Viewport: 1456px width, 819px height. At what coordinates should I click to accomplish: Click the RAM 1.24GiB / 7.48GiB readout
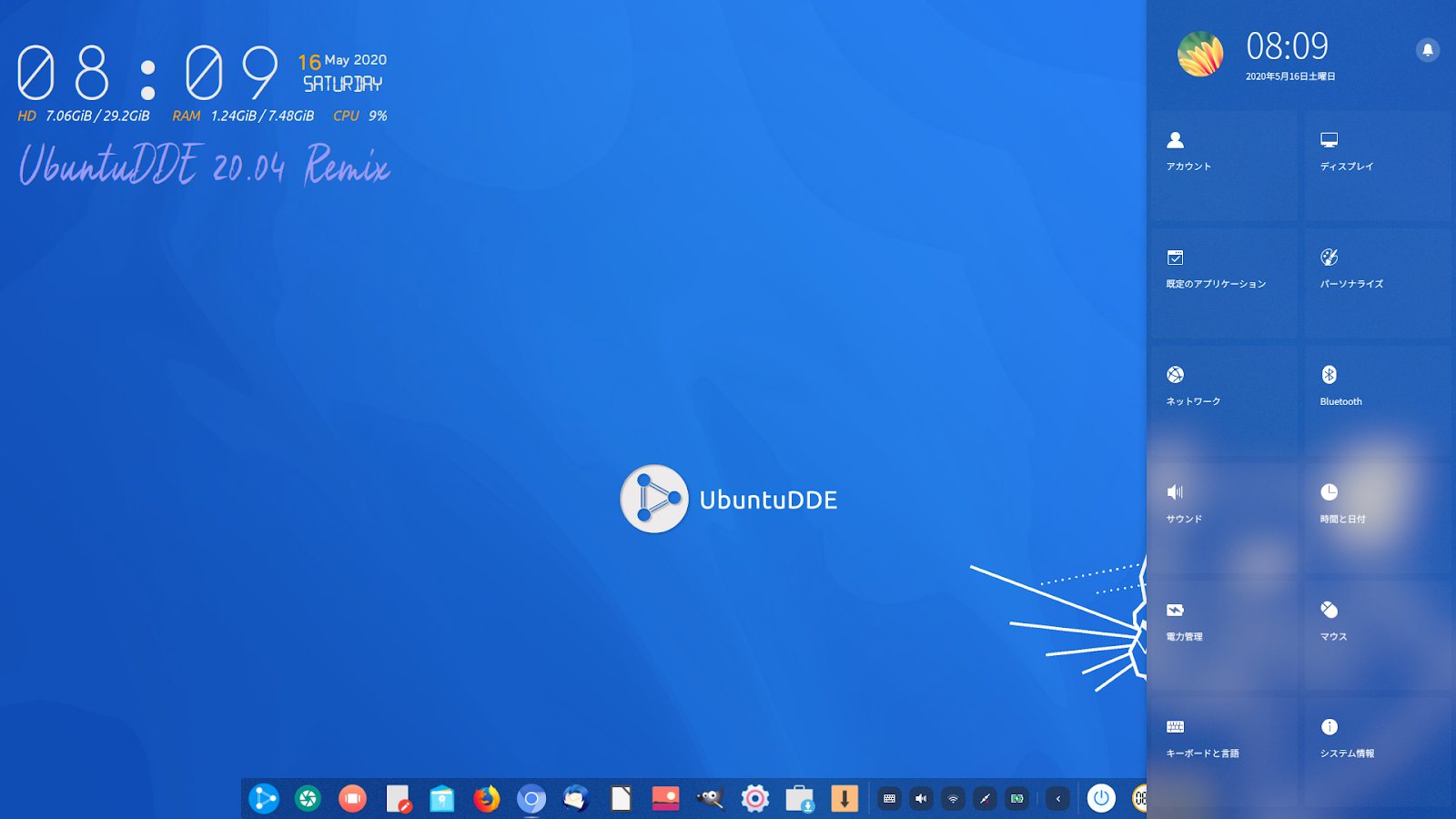(243, 116)
